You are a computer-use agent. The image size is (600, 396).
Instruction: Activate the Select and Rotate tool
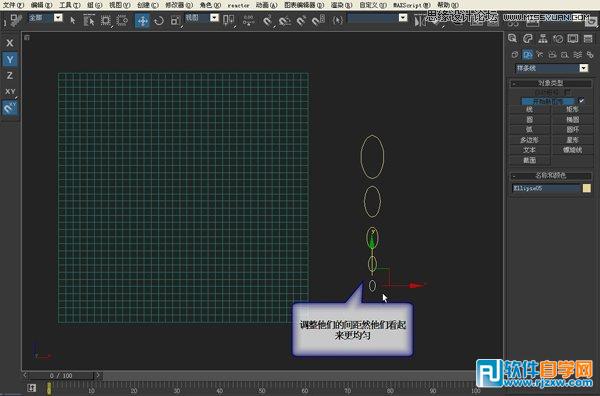click(x=159, y=20)
